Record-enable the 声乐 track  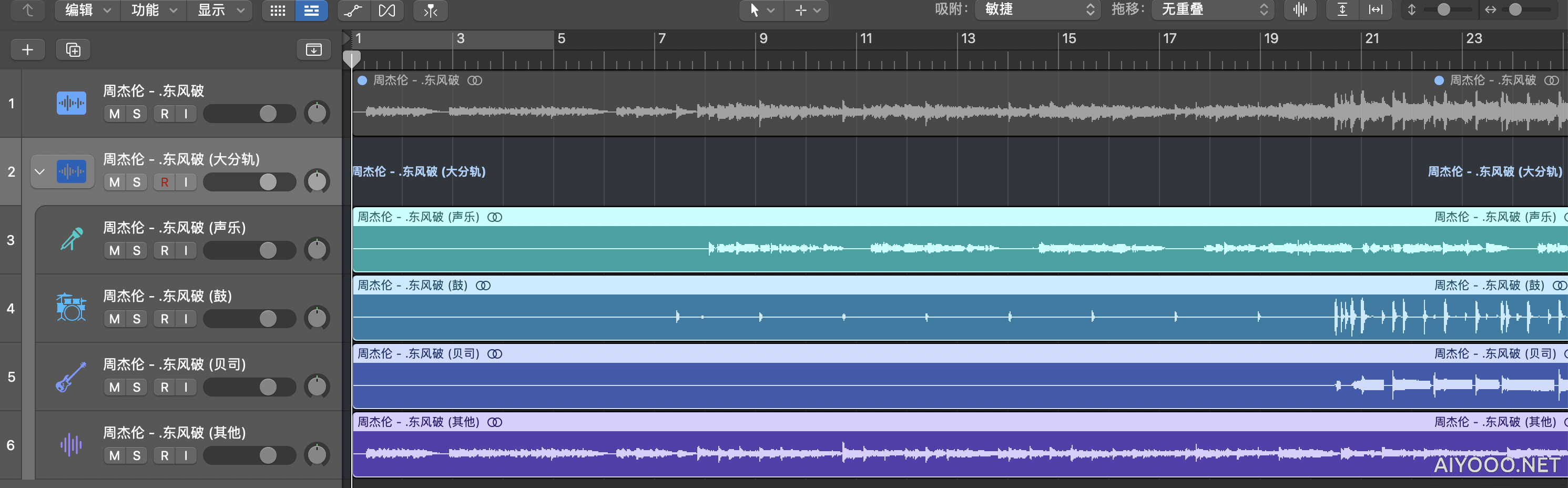(x=165, y=250)
